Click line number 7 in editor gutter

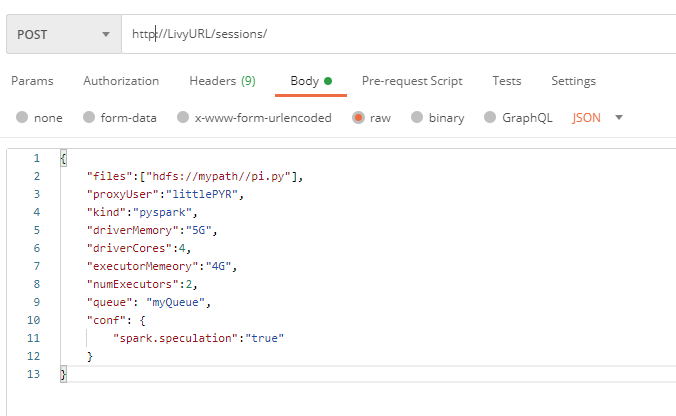(36, 266)
